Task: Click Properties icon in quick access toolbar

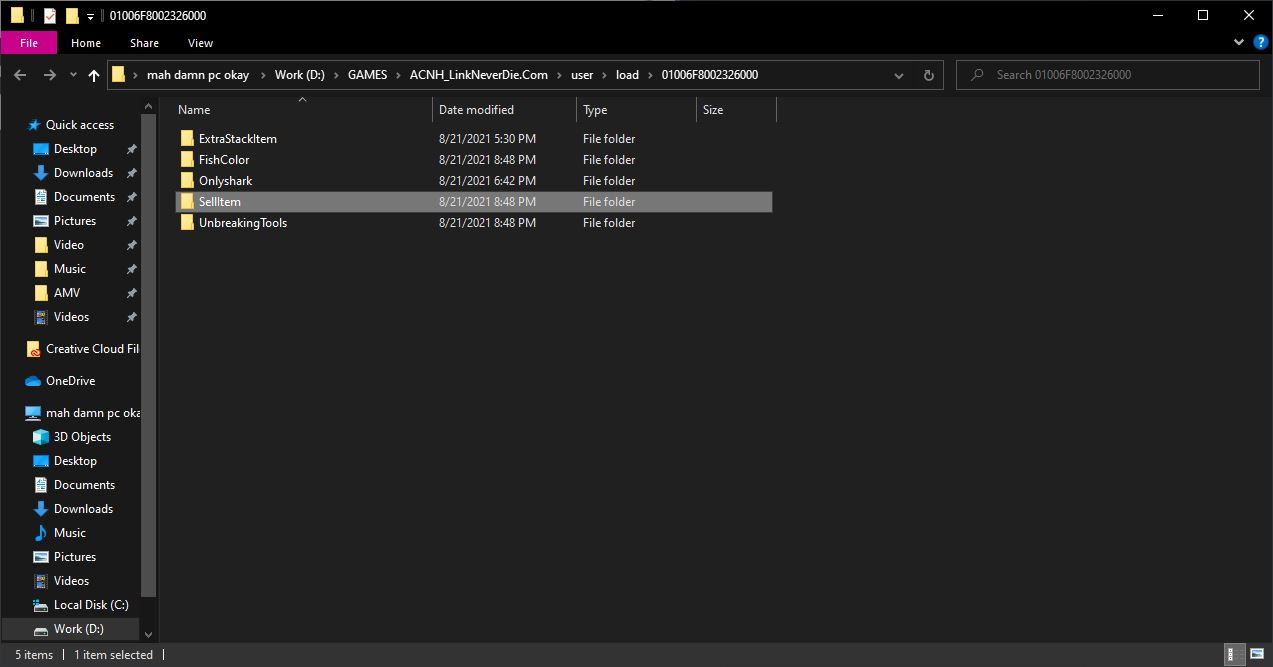Action: coord(50,16)
